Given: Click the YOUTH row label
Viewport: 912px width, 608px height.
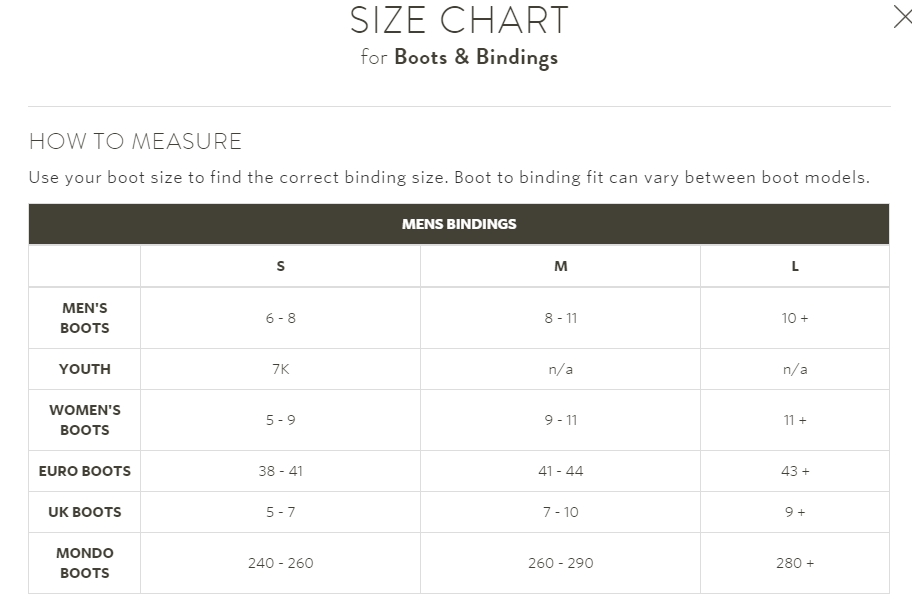Looking at the screenshot, I should pos(84,369).
